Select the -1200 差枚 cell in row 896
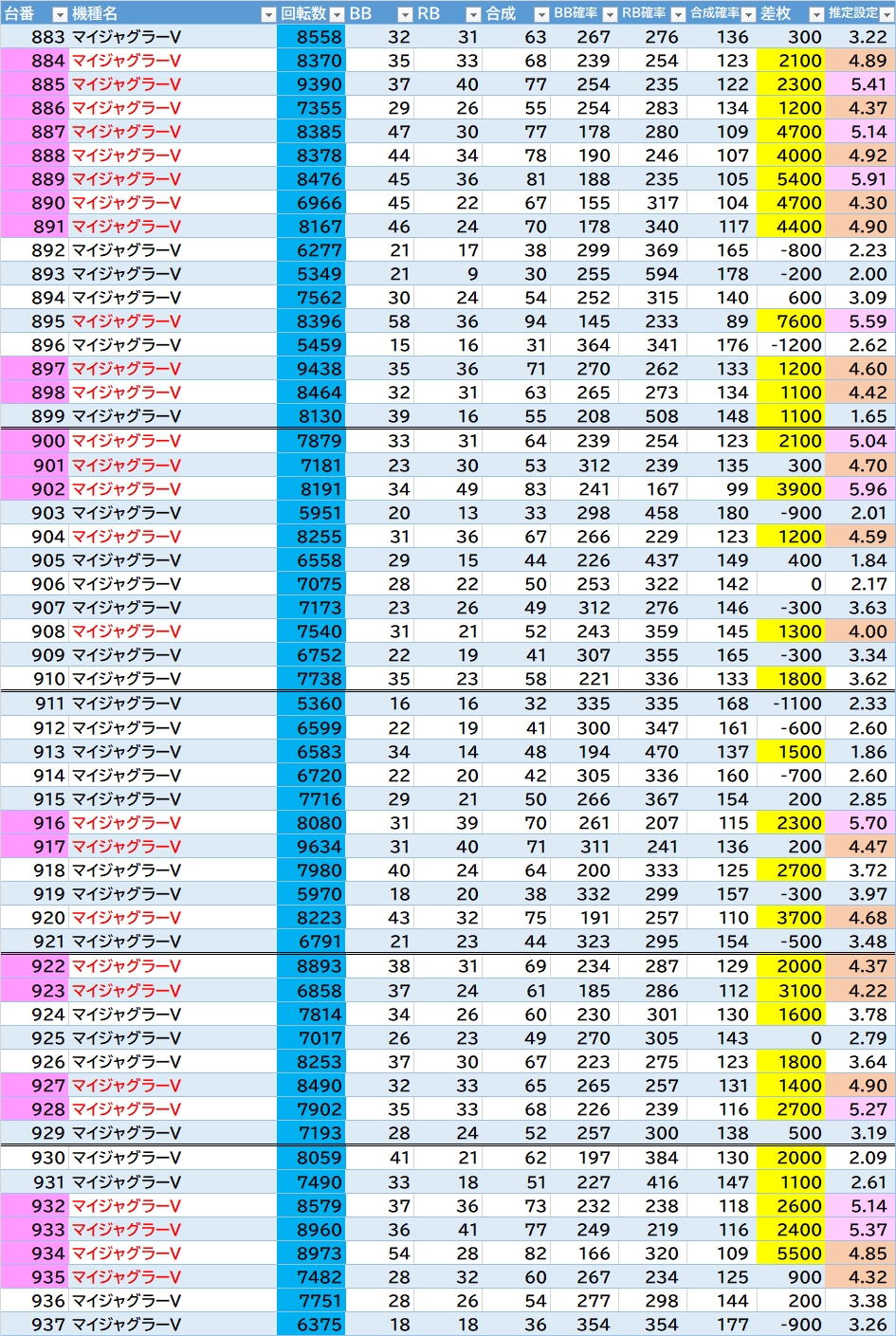This screenshot has height=1336, width=896. [x=791, y=345]
